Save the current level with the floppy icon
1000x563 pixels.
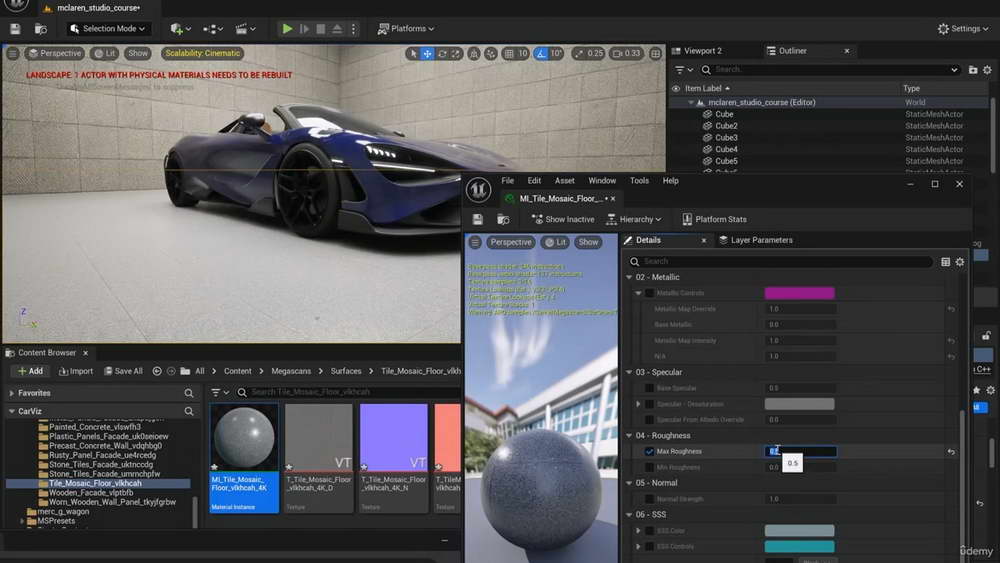[x=15, y=29]
